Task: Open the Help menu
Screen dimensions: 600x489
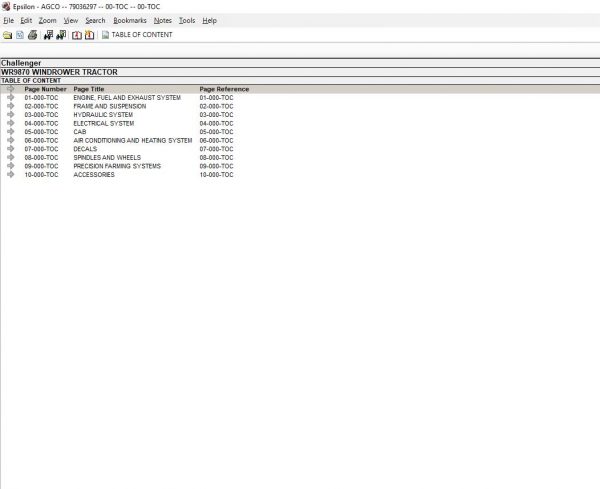Action: [x=209, y=21]
